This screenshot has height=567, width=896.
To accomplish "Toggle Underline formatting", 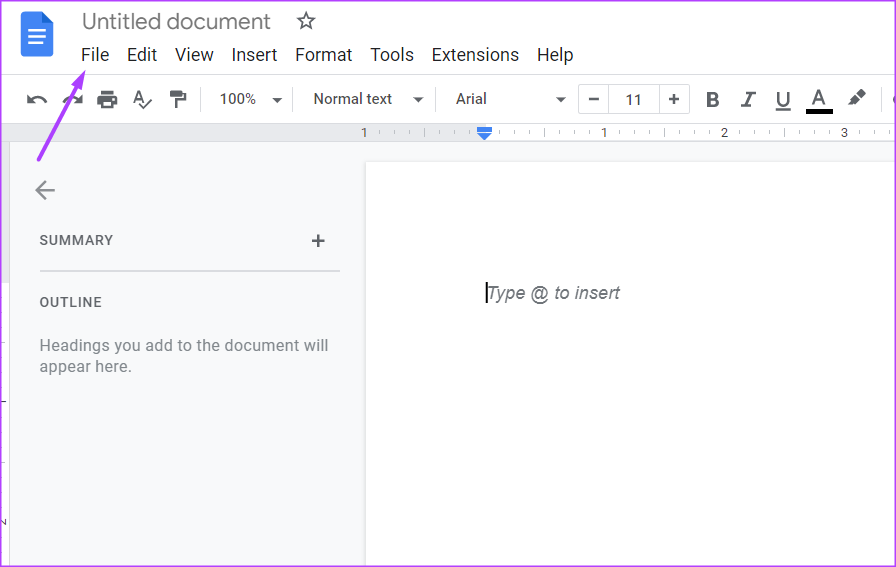I will pyautogui.click(x=783, y=99).
